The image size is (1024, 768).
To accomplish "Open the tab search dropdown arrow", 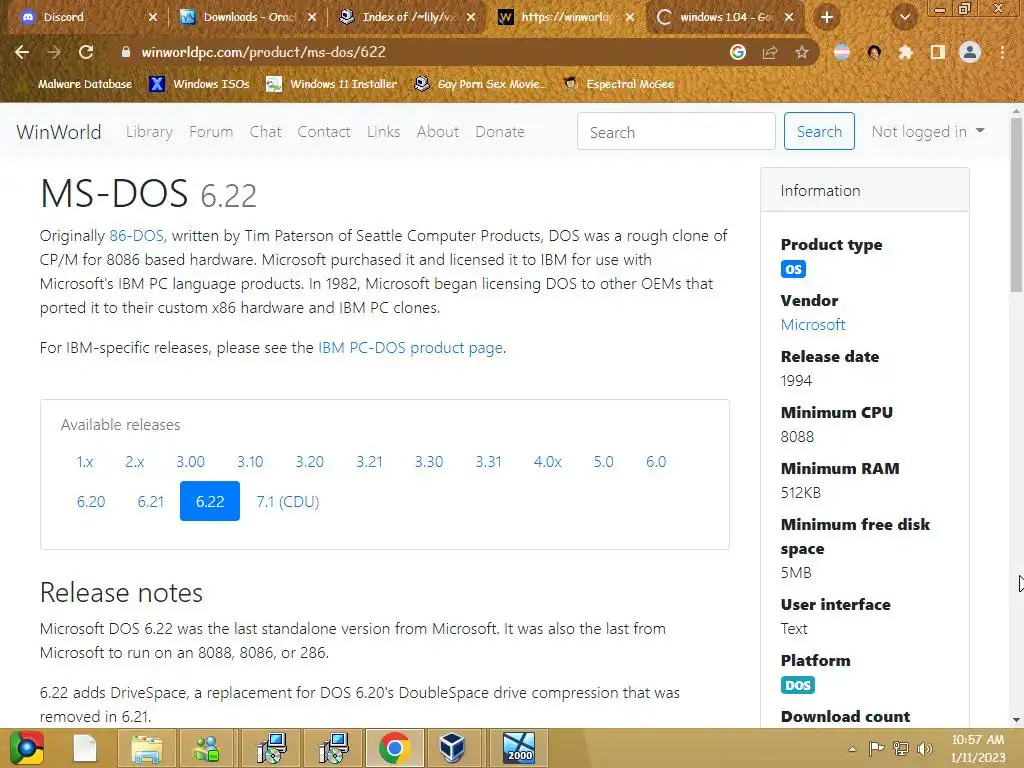I will [x=904, y=18].
